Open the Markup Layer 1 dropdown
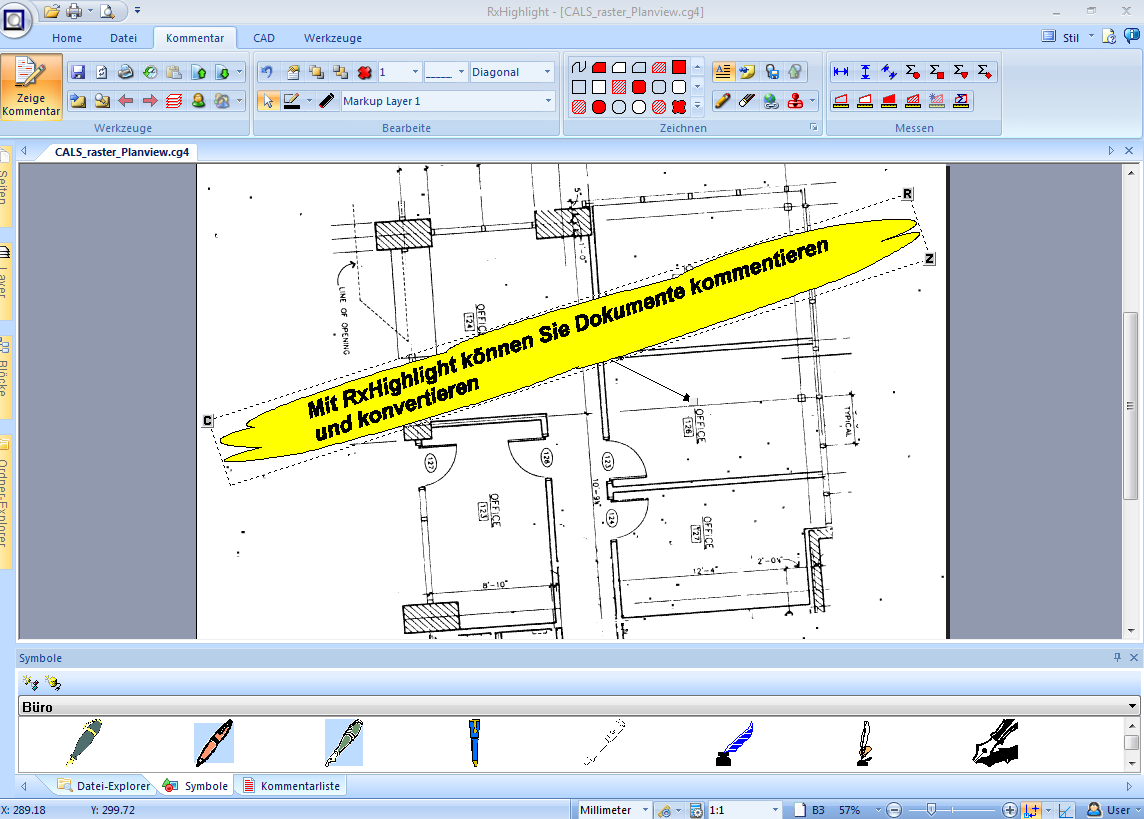This screenshot has height=819, width=1144. (549, 101)
